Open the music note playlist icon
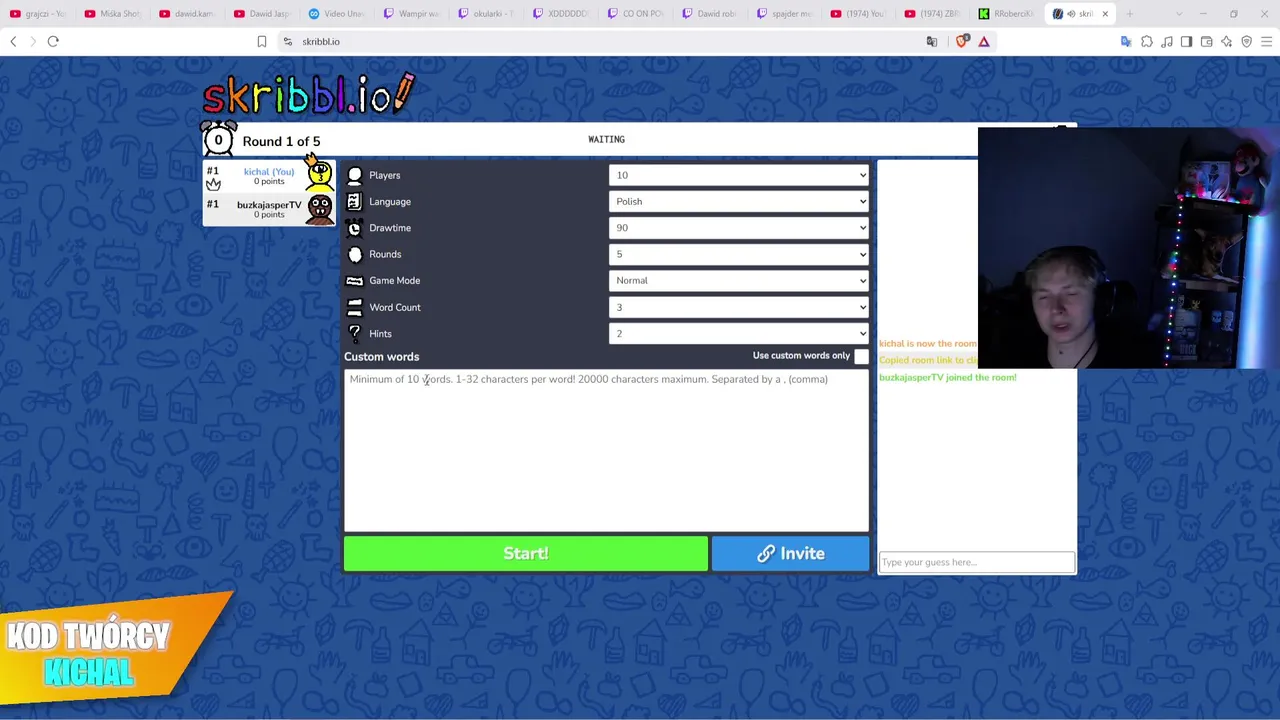This screenshot has height=720, width=1280. click(x=1167, y=41)
